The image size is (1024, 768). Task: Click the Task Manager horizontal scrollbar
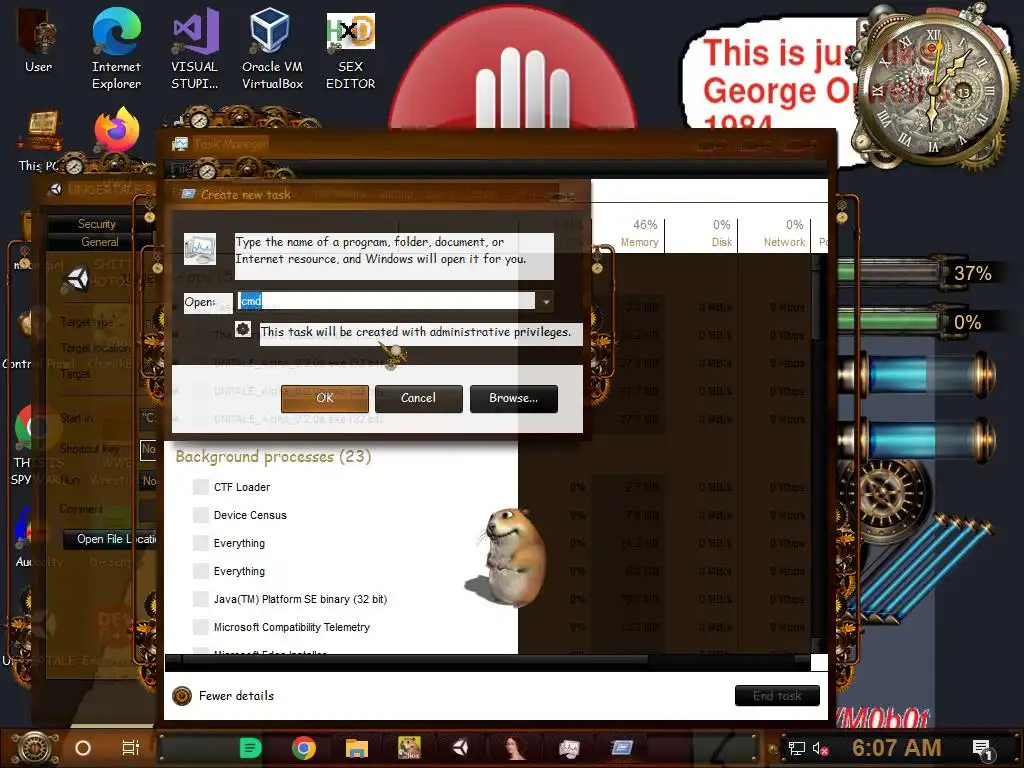tap(415, 660)
